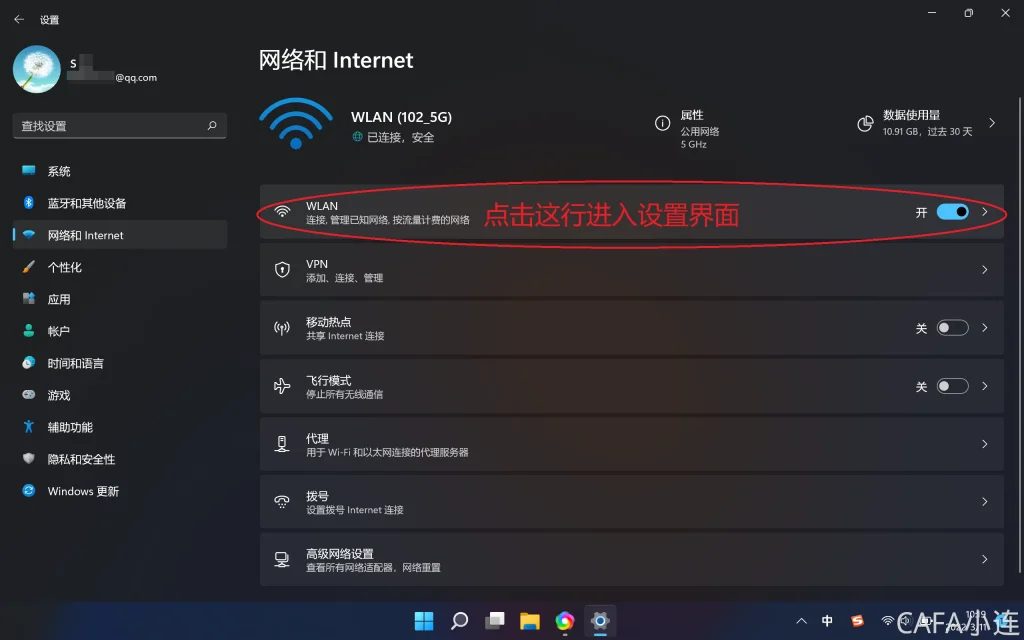This screenshot has height=640, width=1024.
Task: Turn off the WLAN toggle
Action: click(952, 212)
